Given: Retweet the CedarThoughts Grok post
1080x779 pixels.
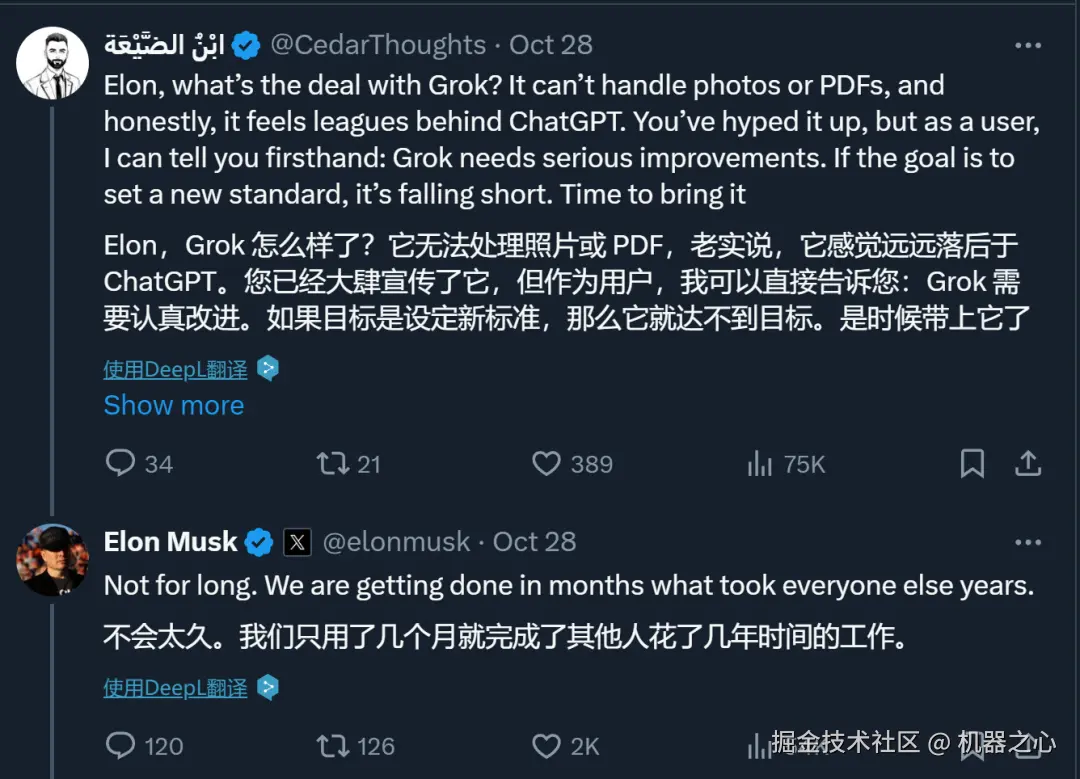Looking at the screenshot, I should [x=332, y=463].
